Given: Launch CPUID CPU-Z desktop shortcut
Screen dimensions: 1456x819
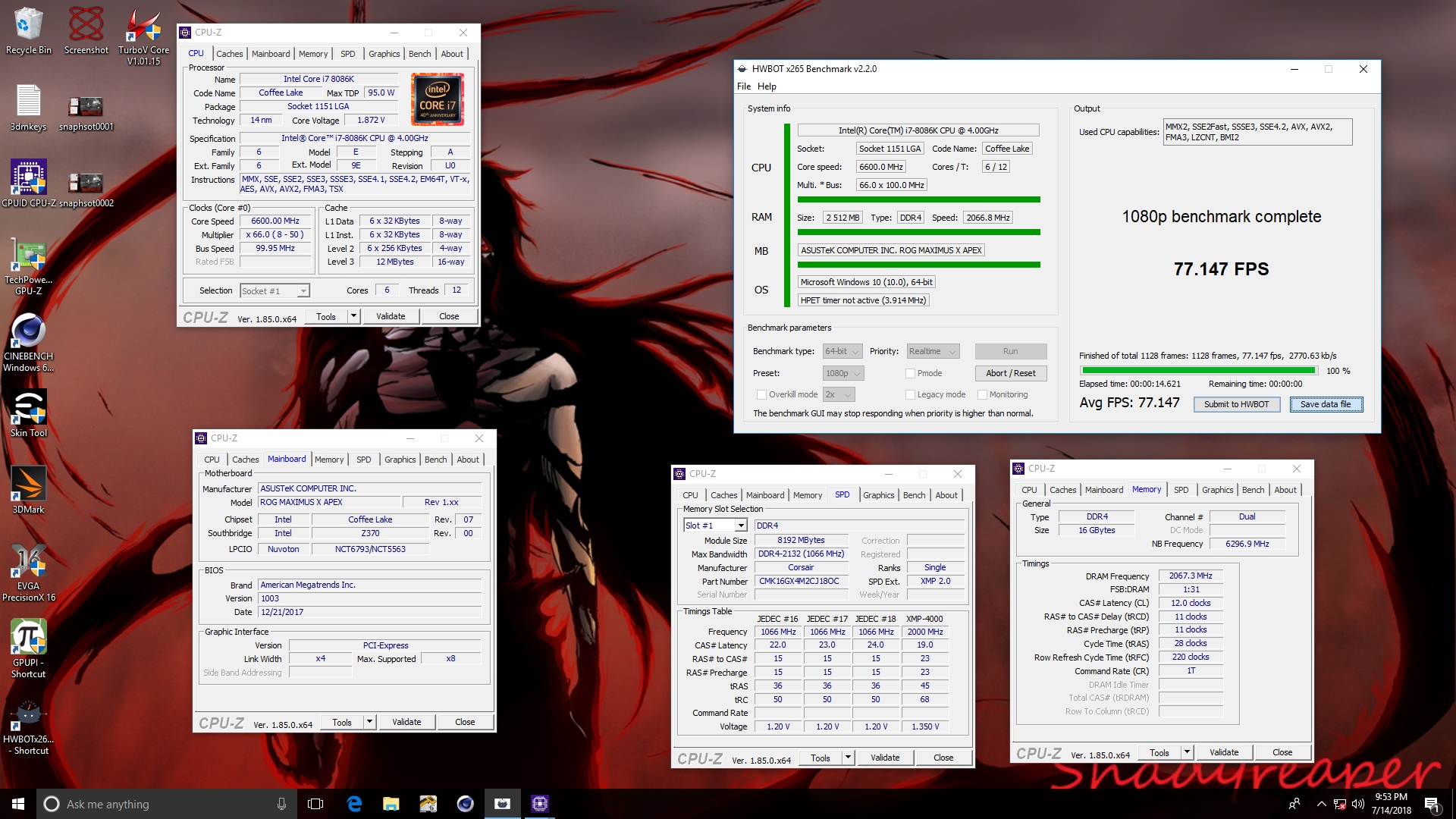Looking at the screenshot, I should [29, 184].
